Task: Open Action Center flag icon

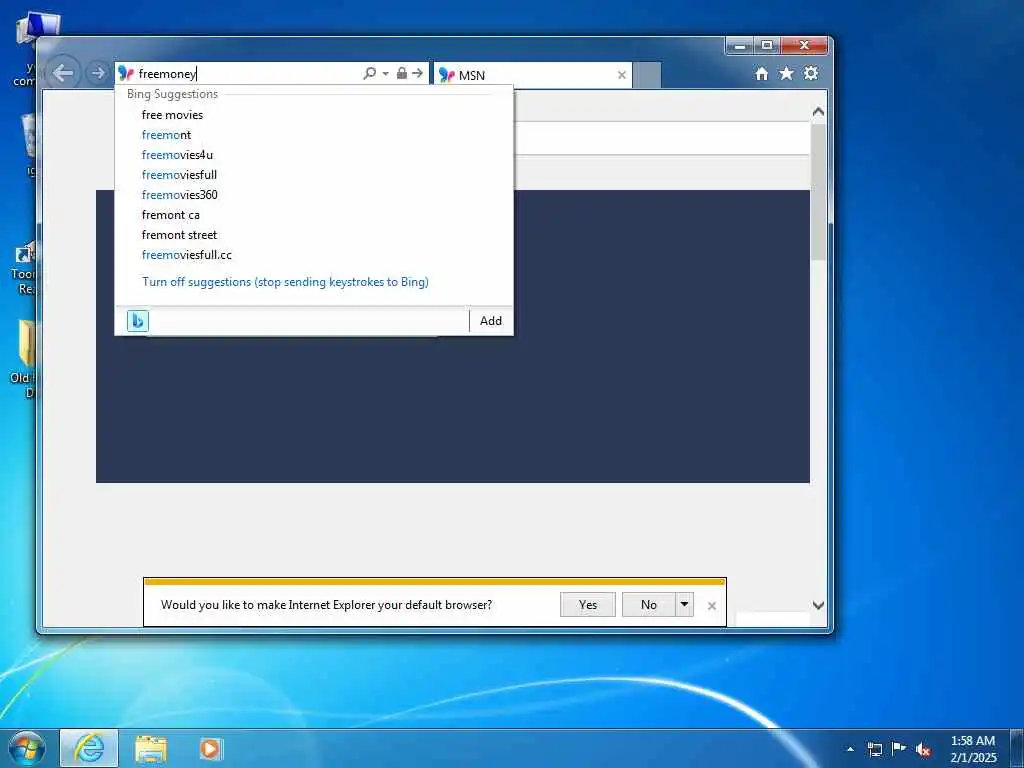Action: (x=899, y=748)
